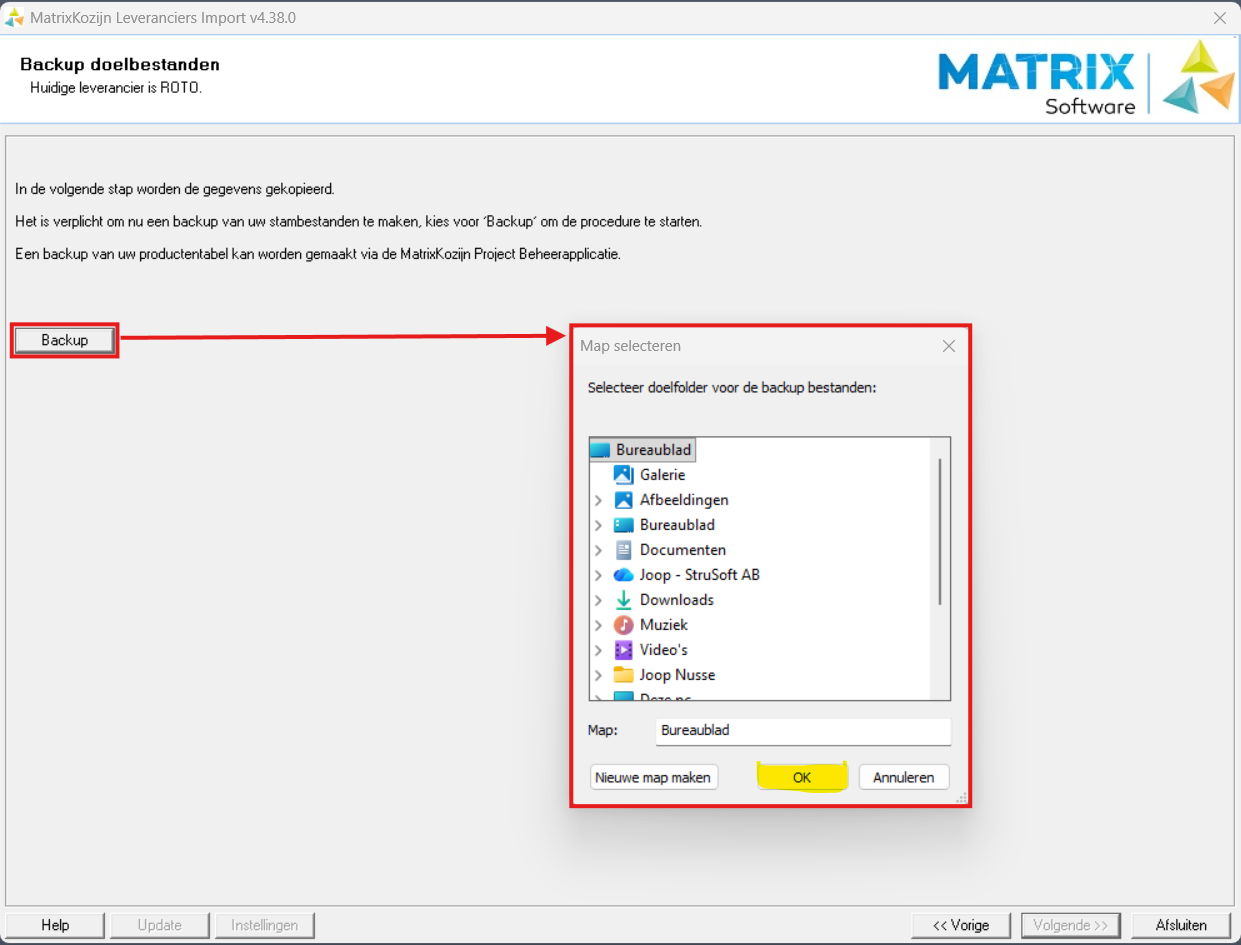Click the Instellingen button
Image resolution: width=1241 pixels, height=945 pixels.
265,925
